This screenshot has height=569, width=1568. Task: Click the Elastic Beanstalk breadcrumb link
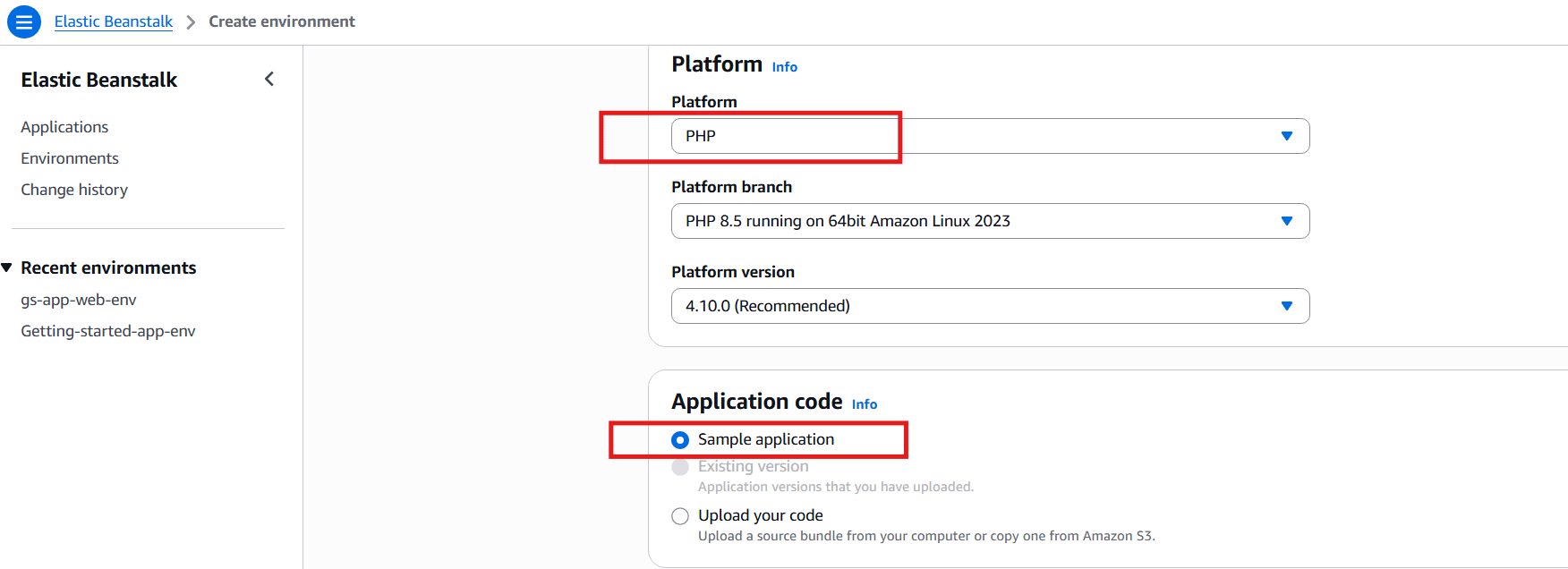pos(114,21)
